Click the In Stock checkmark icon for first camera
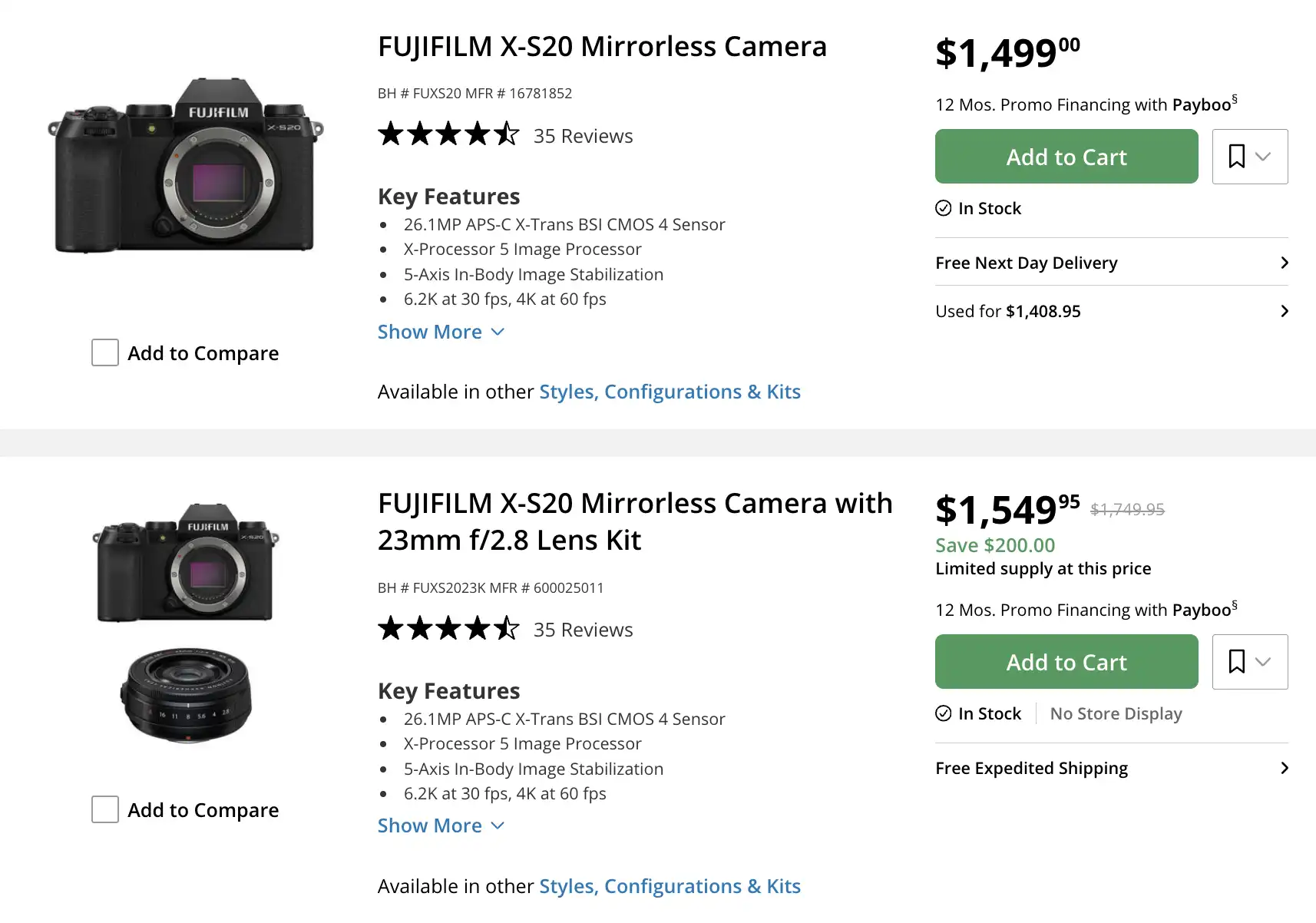 point(944,208)
